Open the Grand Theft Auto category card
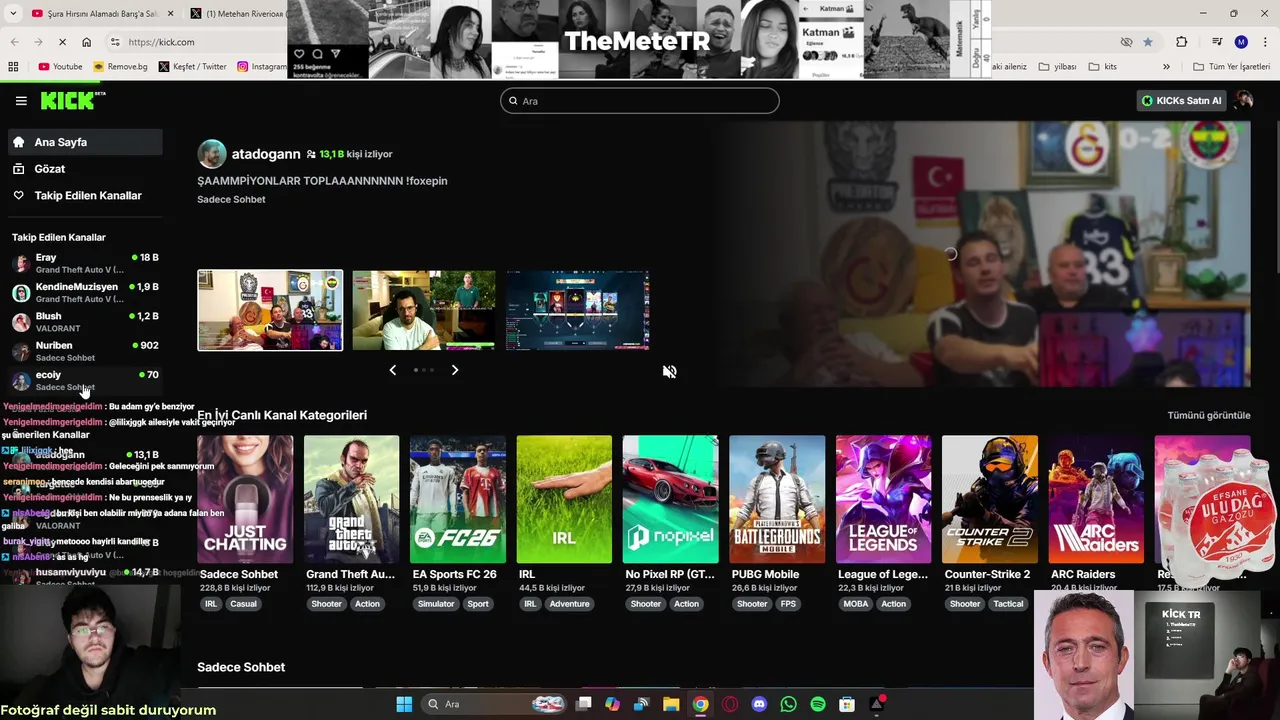Viewport: 1280px width, 720px height. (351, 499)
